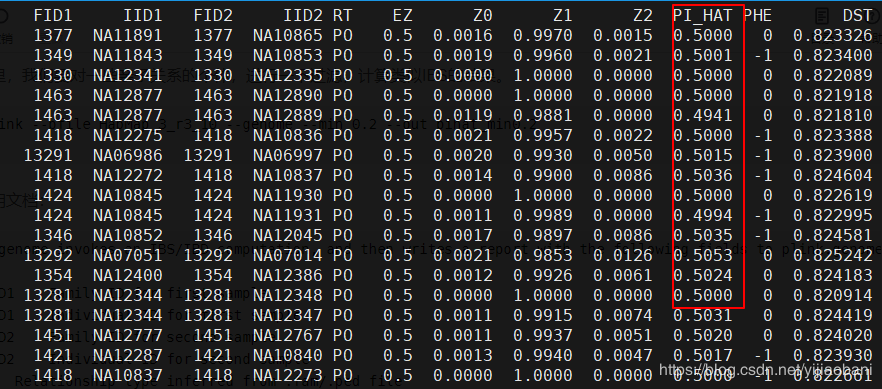882x389 pixels.
Task: Select sample ID NA11891
Action: coord(128,35)
